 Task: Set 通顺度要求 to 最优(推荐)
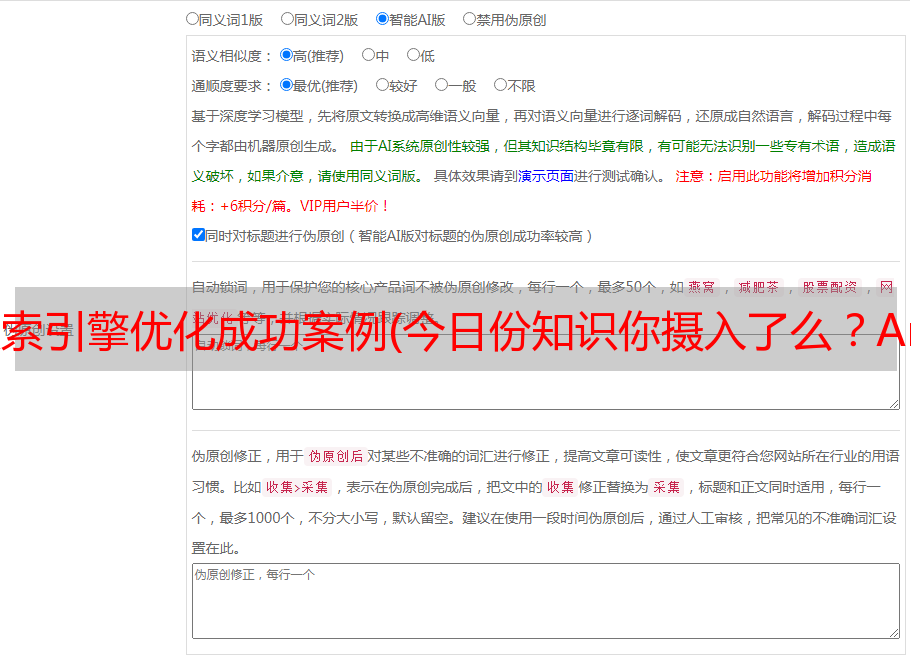pyautogui.click(x=286, y=85)
